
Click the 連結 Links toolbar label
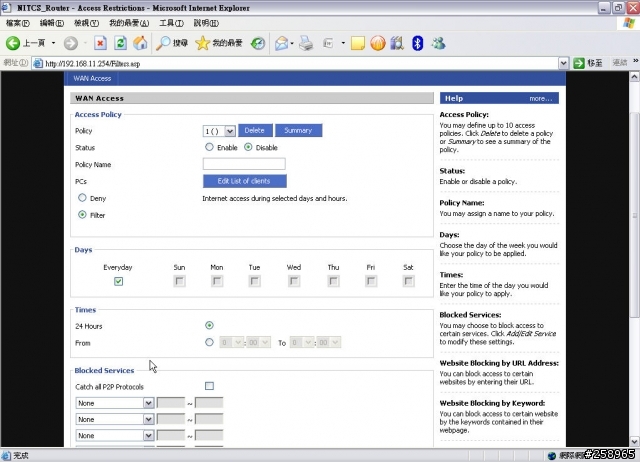tap(620, 62)
